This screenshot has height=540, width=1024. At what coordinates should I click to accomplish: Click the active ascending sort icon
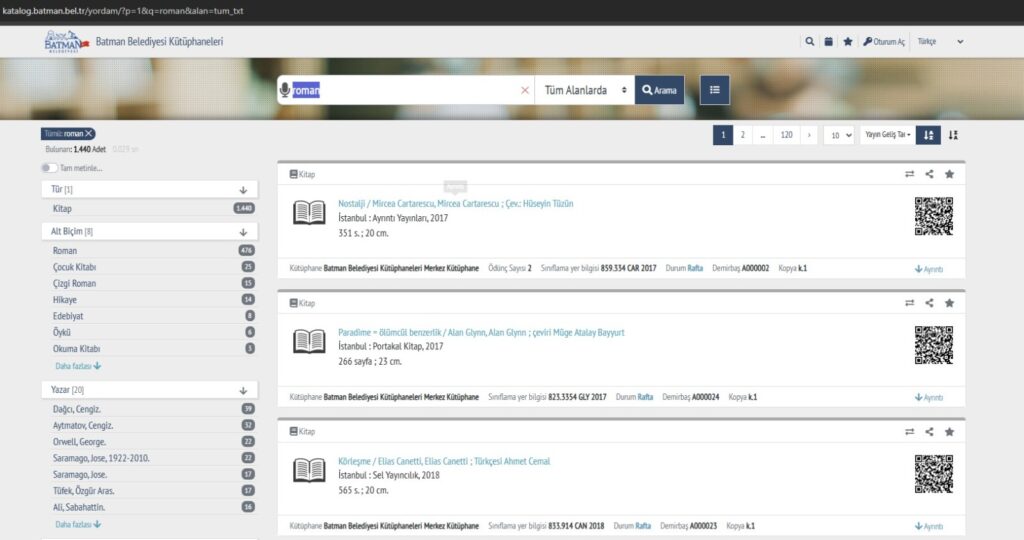click(928, 135)
